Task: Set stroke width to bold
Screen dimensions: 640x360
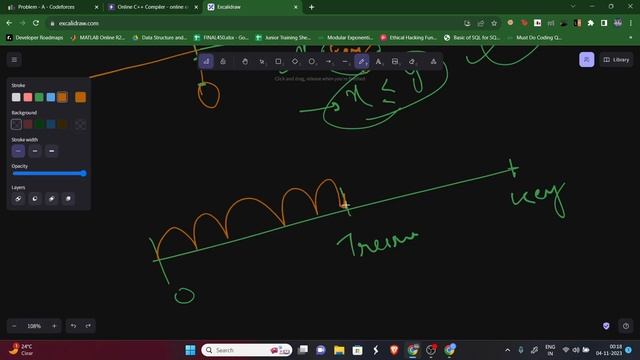Action: [x=35, y=151]
